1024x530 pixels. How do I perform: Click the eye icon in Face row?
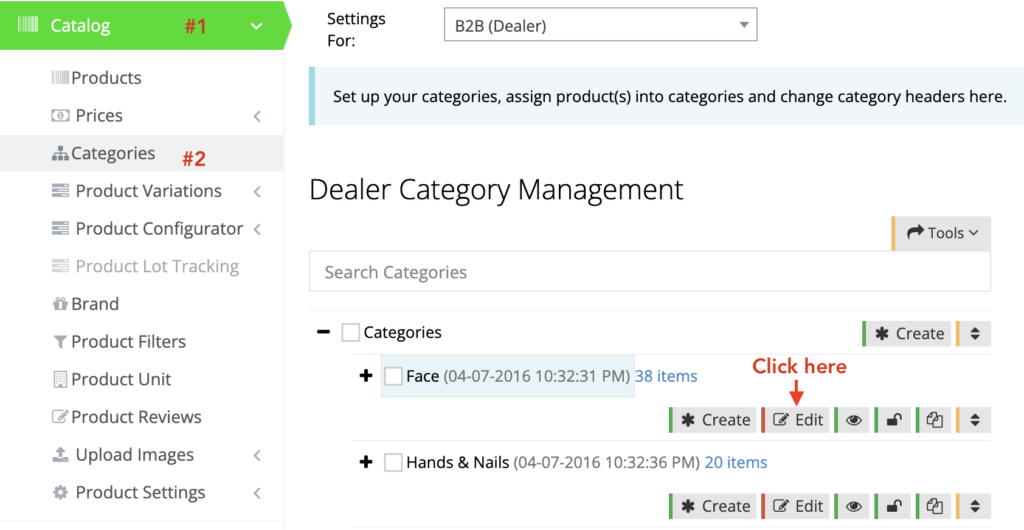pos(853,420)
